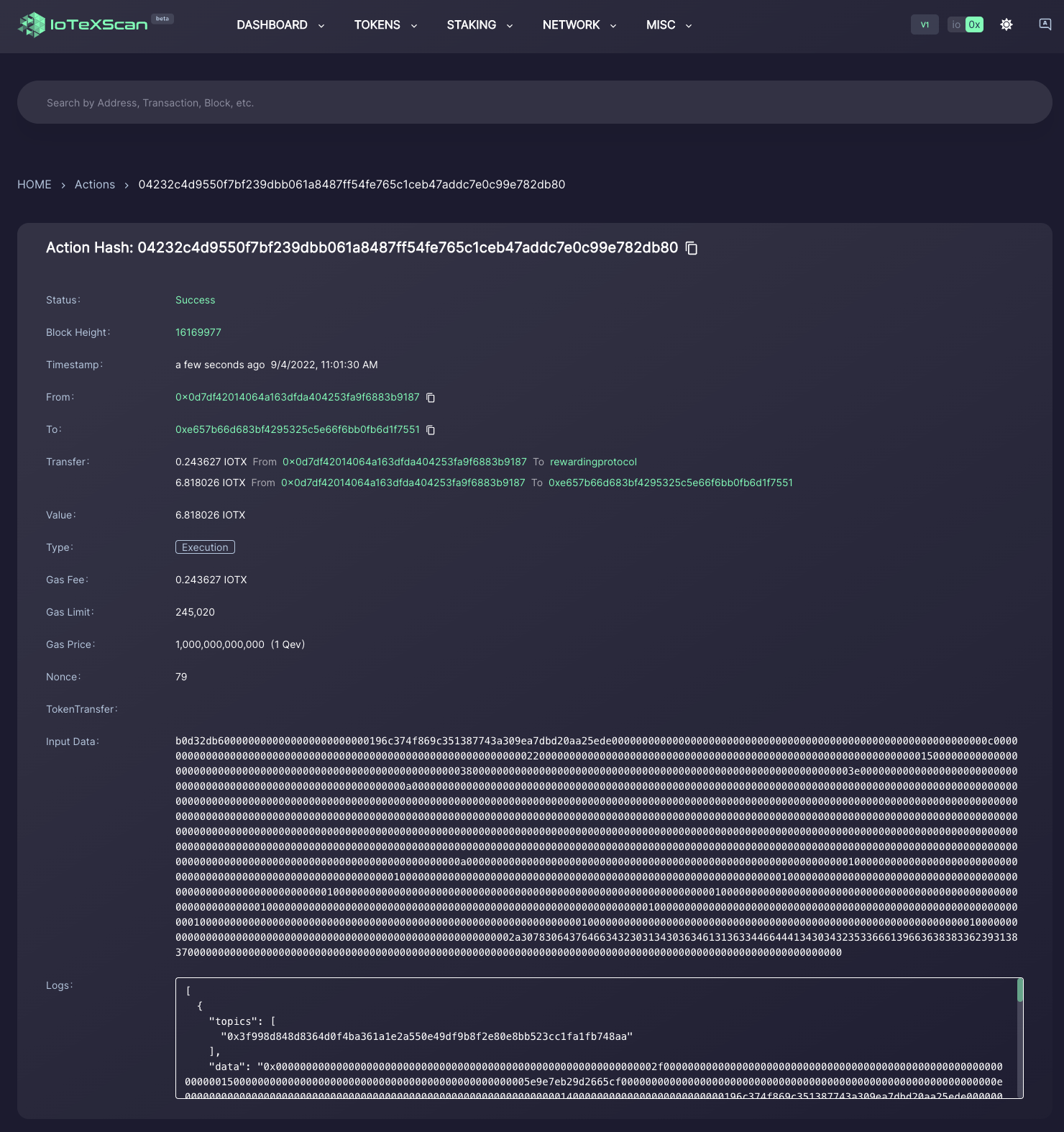
Task: Copy the To address
Action: 431,430
